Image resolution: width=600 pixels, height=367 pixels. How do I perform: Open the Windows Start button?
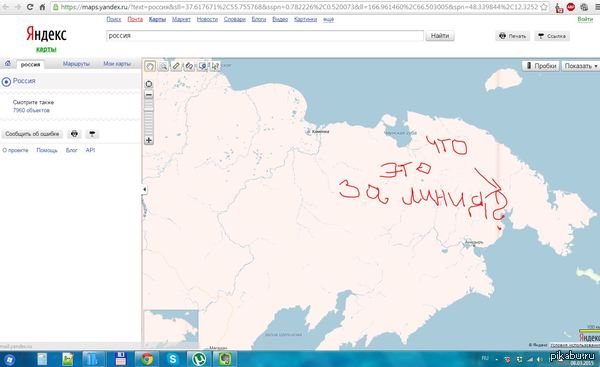9,359
